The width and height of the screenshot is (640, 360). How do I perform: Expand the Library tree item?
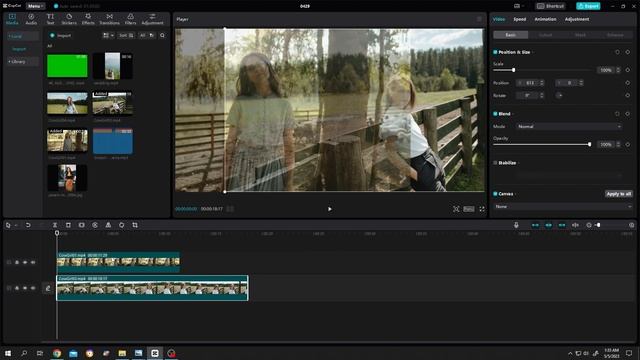(x=23, y=62)
